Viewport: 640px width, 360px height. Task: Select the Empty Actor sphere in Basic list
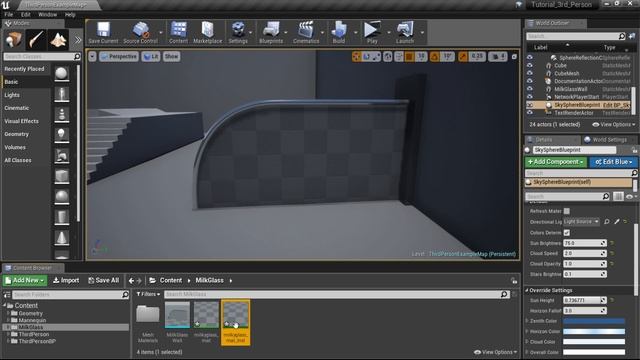[x=62, y=74]
